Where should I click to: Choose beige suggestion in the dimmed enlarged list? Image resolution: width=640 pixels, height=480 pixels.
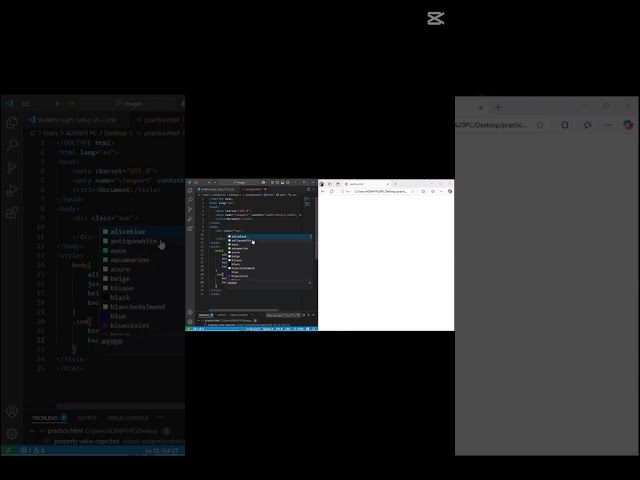tap(143, 278)
